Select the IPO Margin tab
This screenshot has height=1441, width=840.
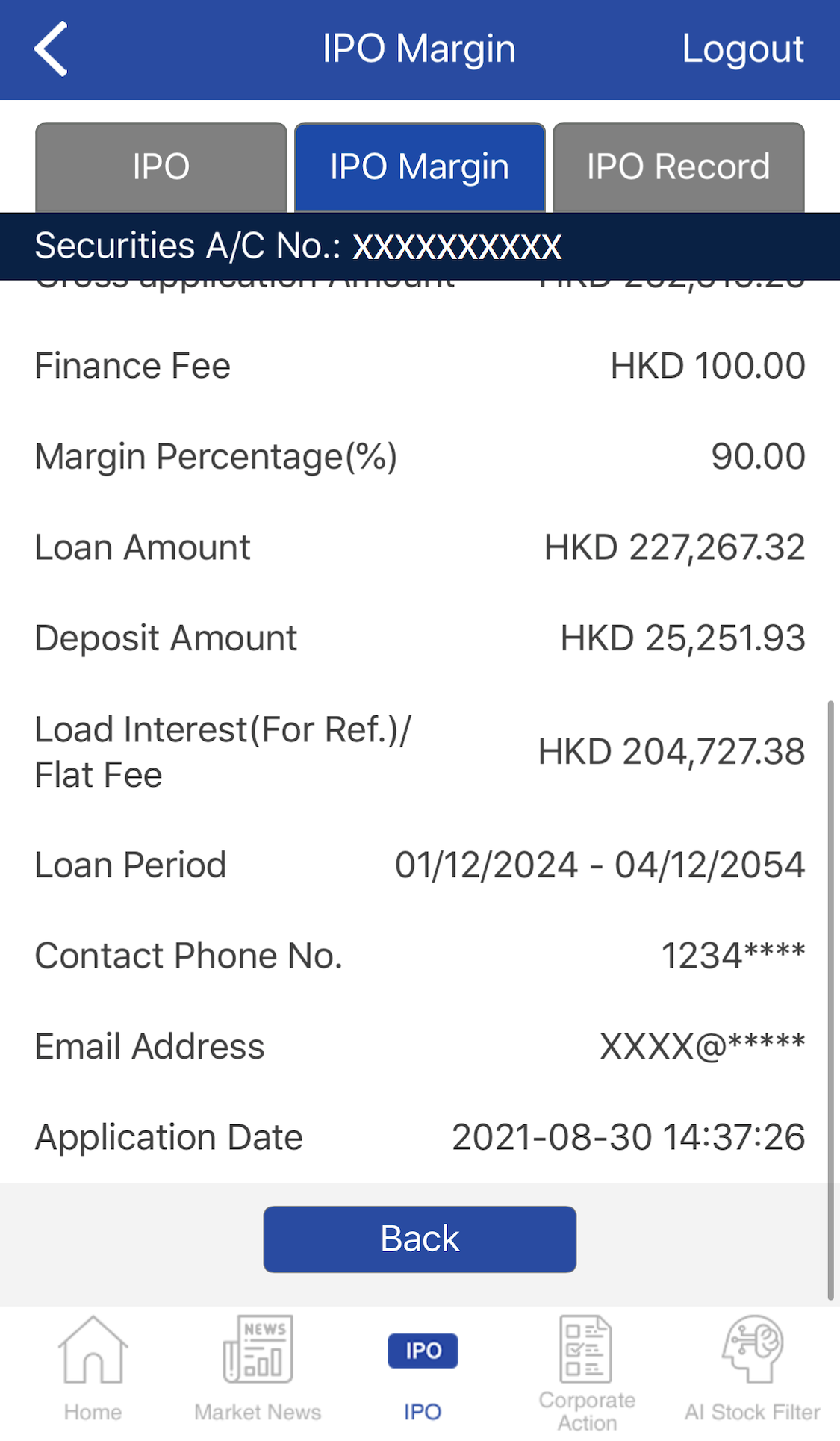coord(420,167)
